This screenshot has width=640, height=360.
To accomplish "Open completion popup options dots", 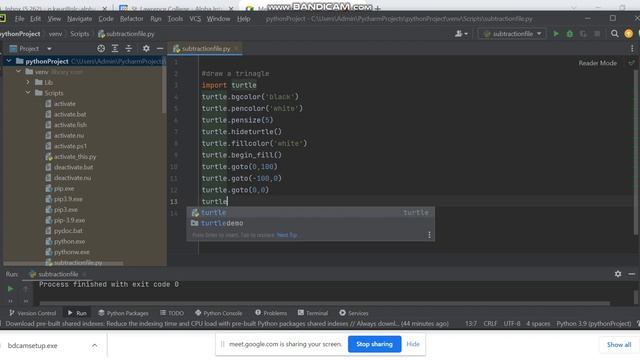I will 429,235.
